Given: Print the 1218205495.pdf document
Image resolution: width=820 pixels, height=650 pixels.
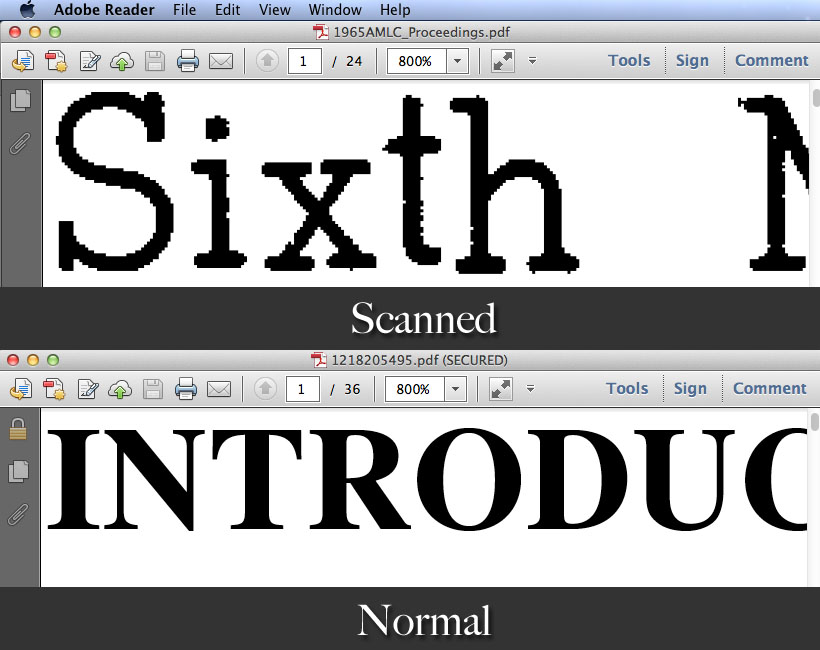Looking at the screenshot, I should [x=186, y=390].
